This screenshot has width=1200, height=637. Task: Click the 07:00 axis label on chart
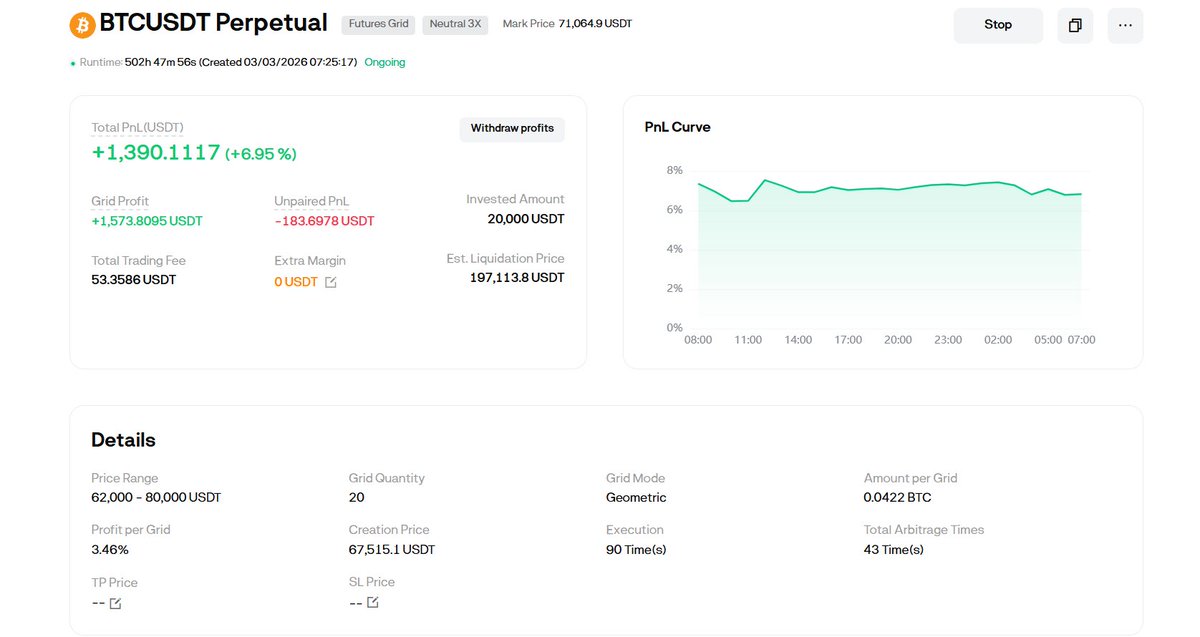[1081, 340]
